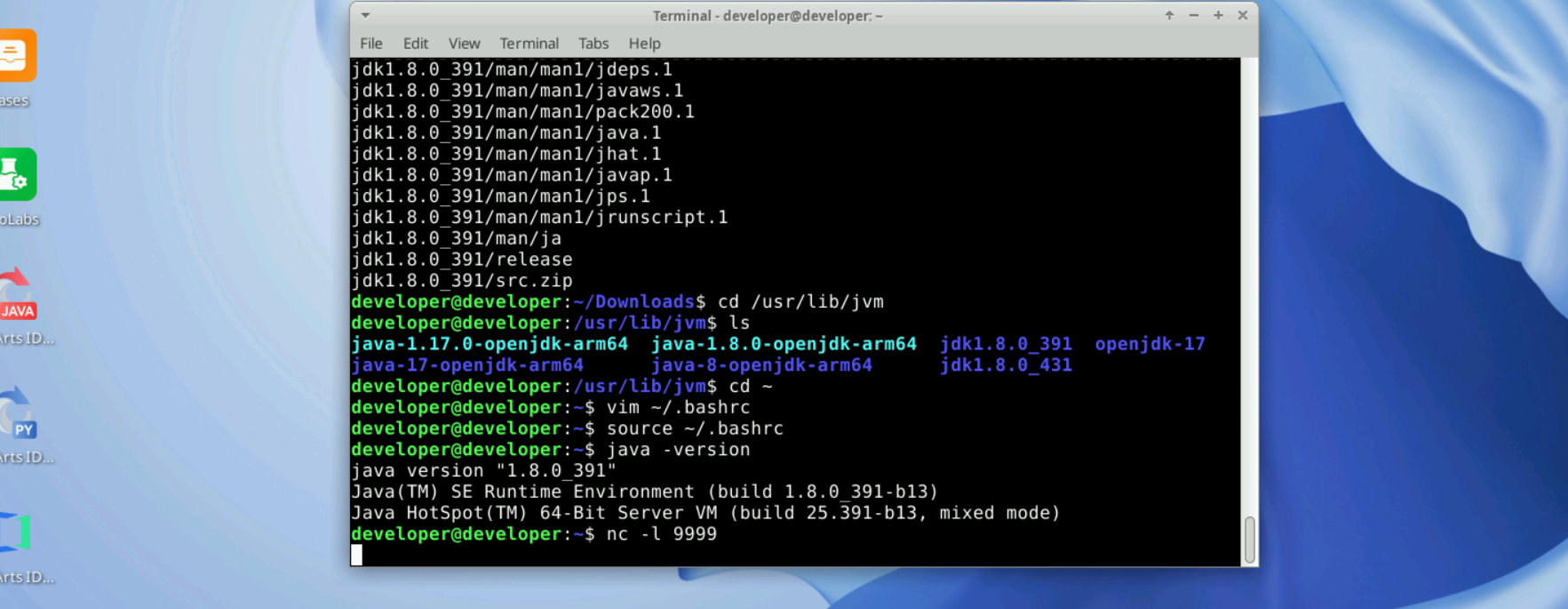Image resolution: width=1568 pixels, height=609 pixels.
Task: Click the 'nc -l 9999' command text
Action: pyautogui.click(x=662, y=534)
